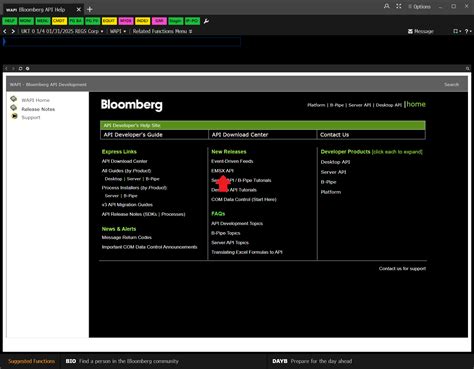The image size is (474, 369).
Task: Open Support in the sidebar
Action: pos(31,117)
